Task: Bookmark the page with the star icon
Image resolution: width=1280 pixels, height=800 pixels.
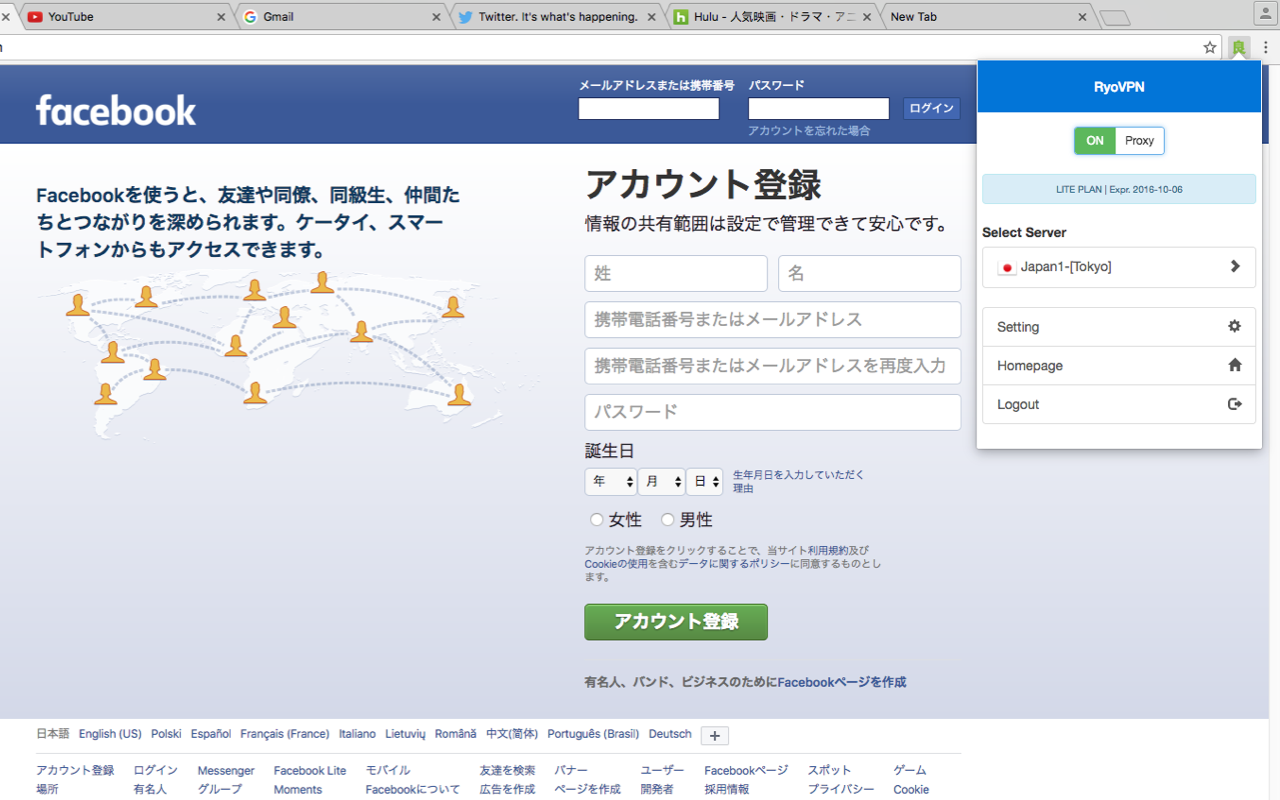Action: click(x=1211, y=47)
